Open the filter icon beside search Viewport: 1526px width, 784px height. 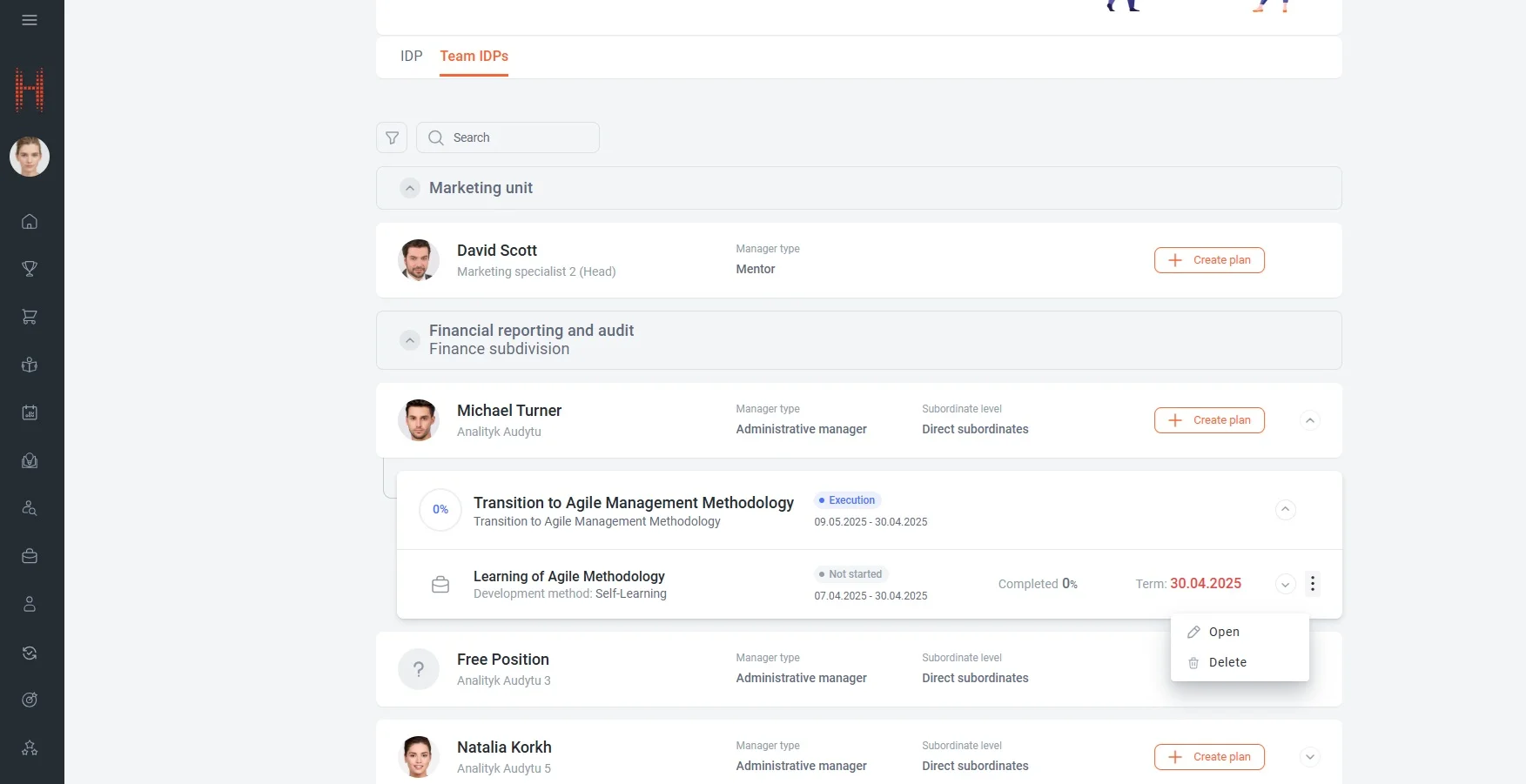[392, 137]
